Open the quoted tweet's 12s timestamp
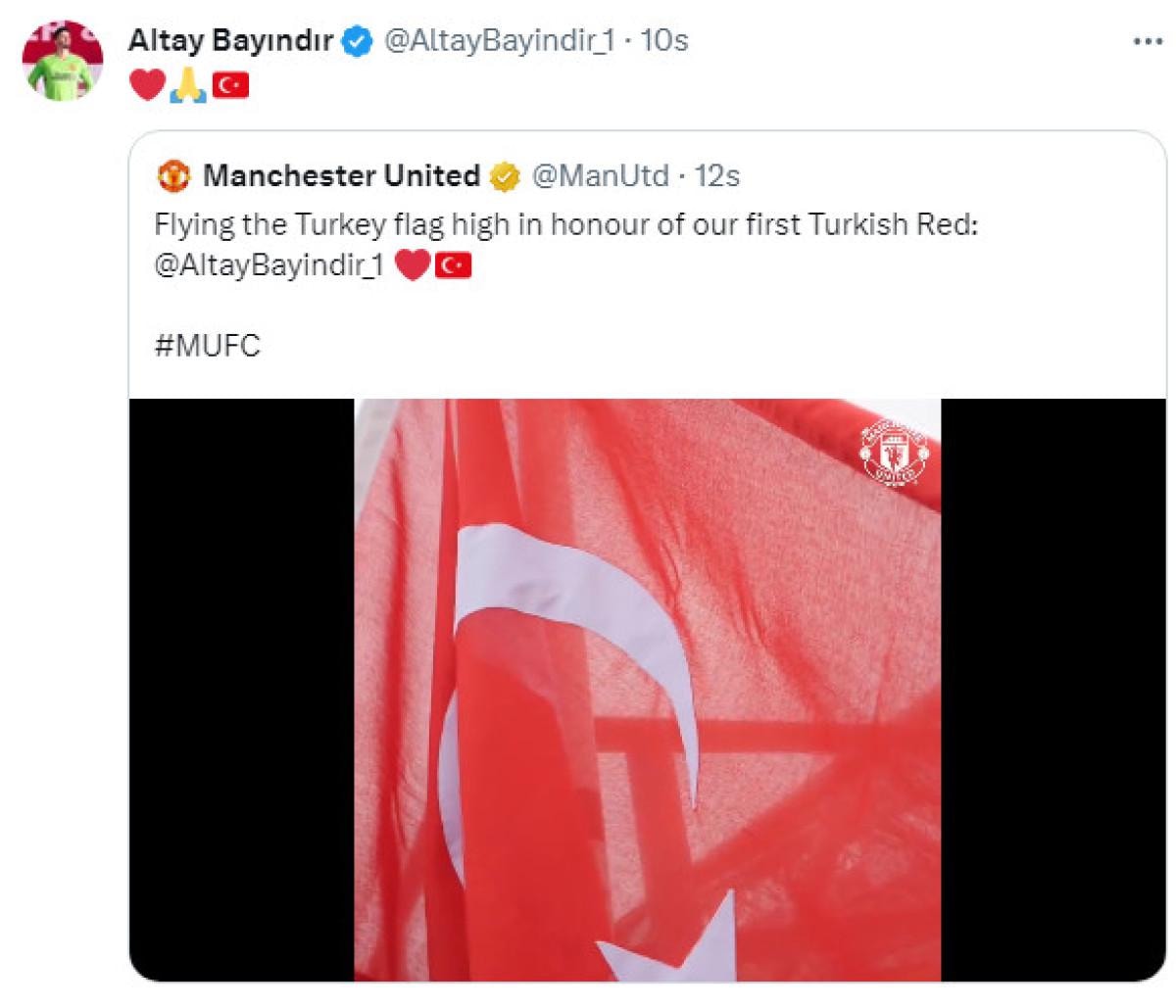 [x=716, y=176]
